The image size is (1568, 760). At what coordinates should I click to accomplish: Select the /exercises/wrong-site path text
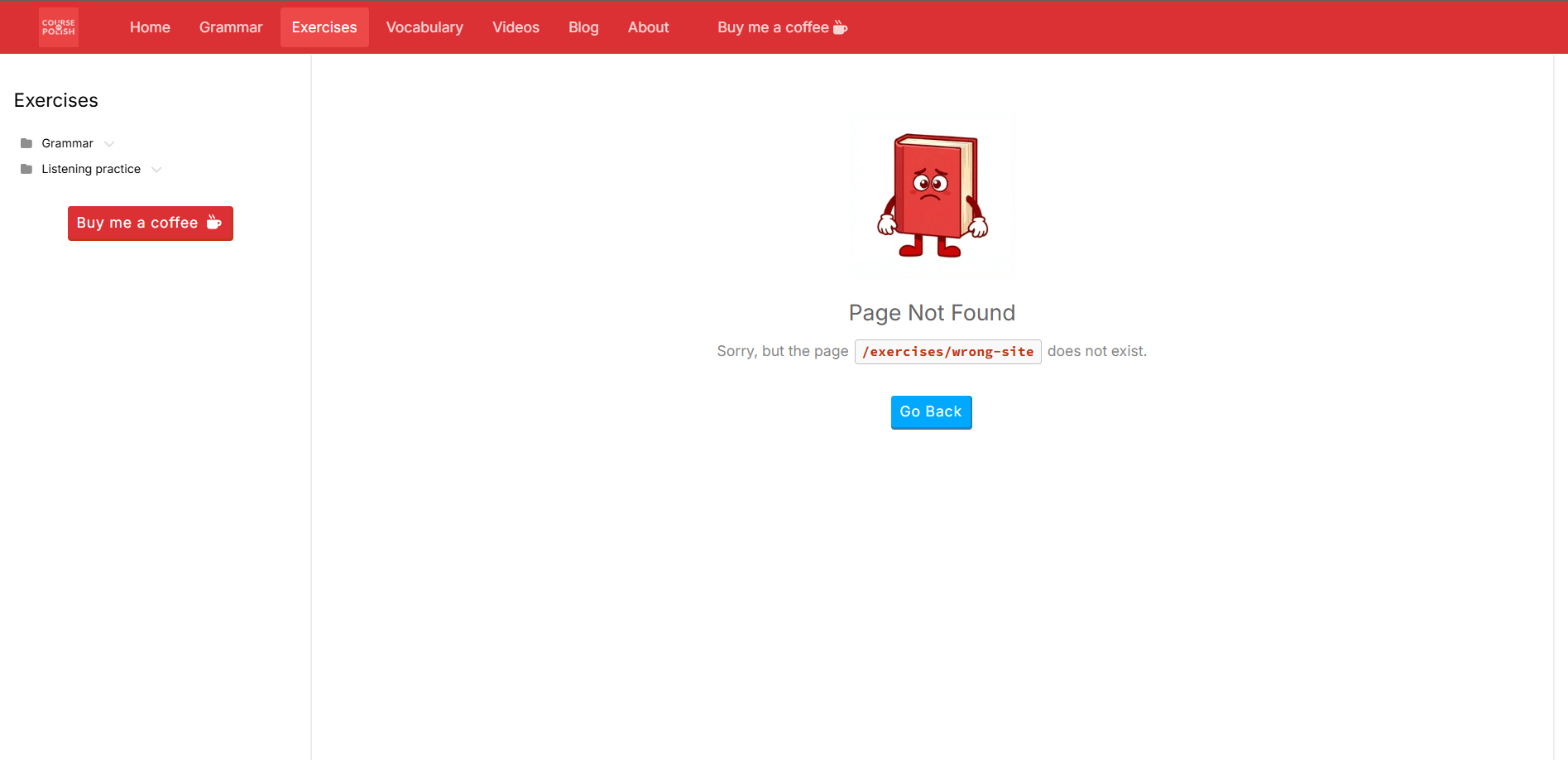(x=947, y=351)
